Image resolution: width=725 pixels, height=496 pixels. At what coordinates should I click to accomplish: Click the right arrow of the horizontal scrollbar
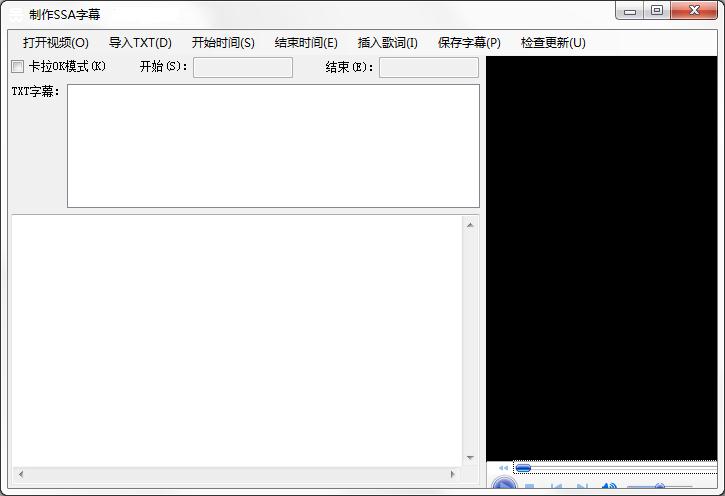click(453, 474)
